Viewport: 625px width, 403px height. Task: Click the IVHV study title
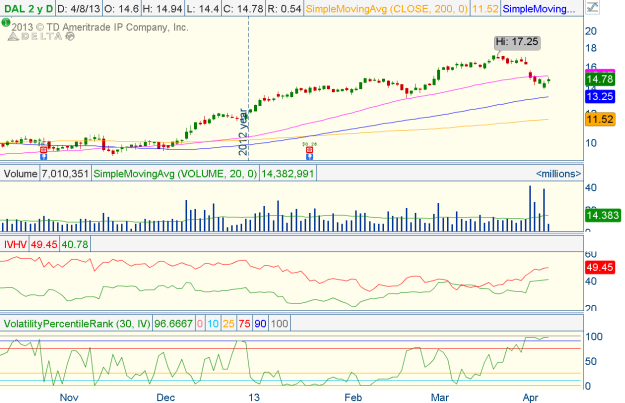pyautogui.click(x=16, y=242)
